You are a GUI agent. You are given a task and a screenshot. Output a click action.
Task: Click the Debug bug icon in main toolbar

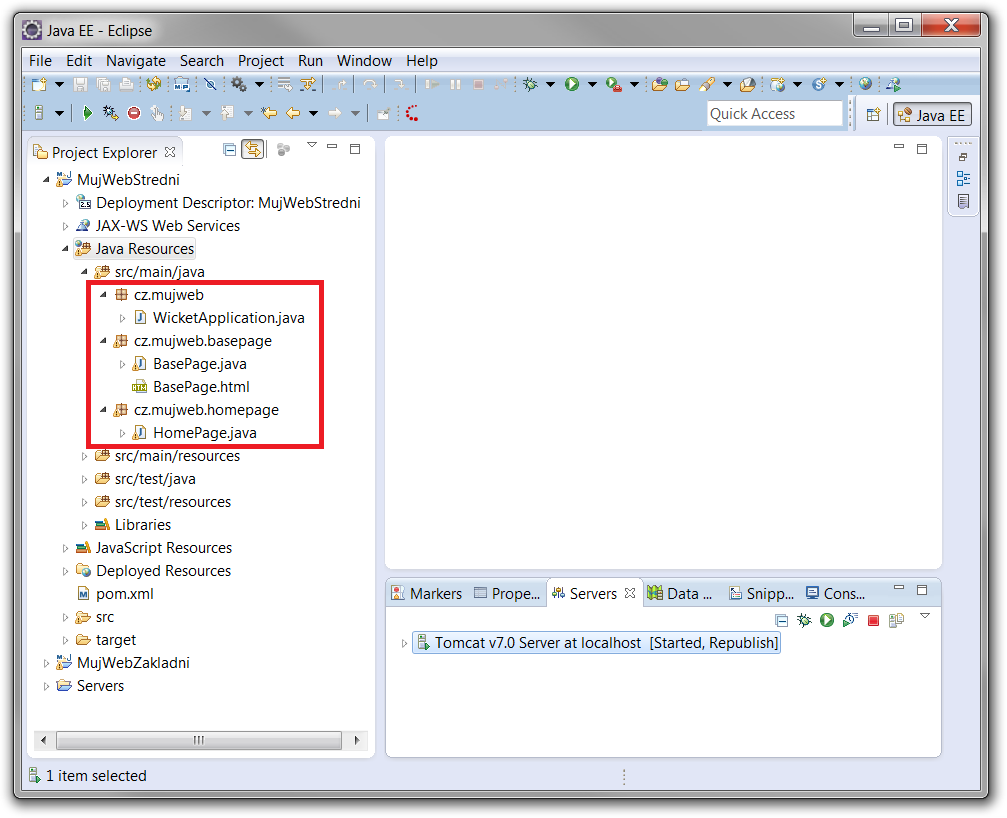click(x=530, y=85)
